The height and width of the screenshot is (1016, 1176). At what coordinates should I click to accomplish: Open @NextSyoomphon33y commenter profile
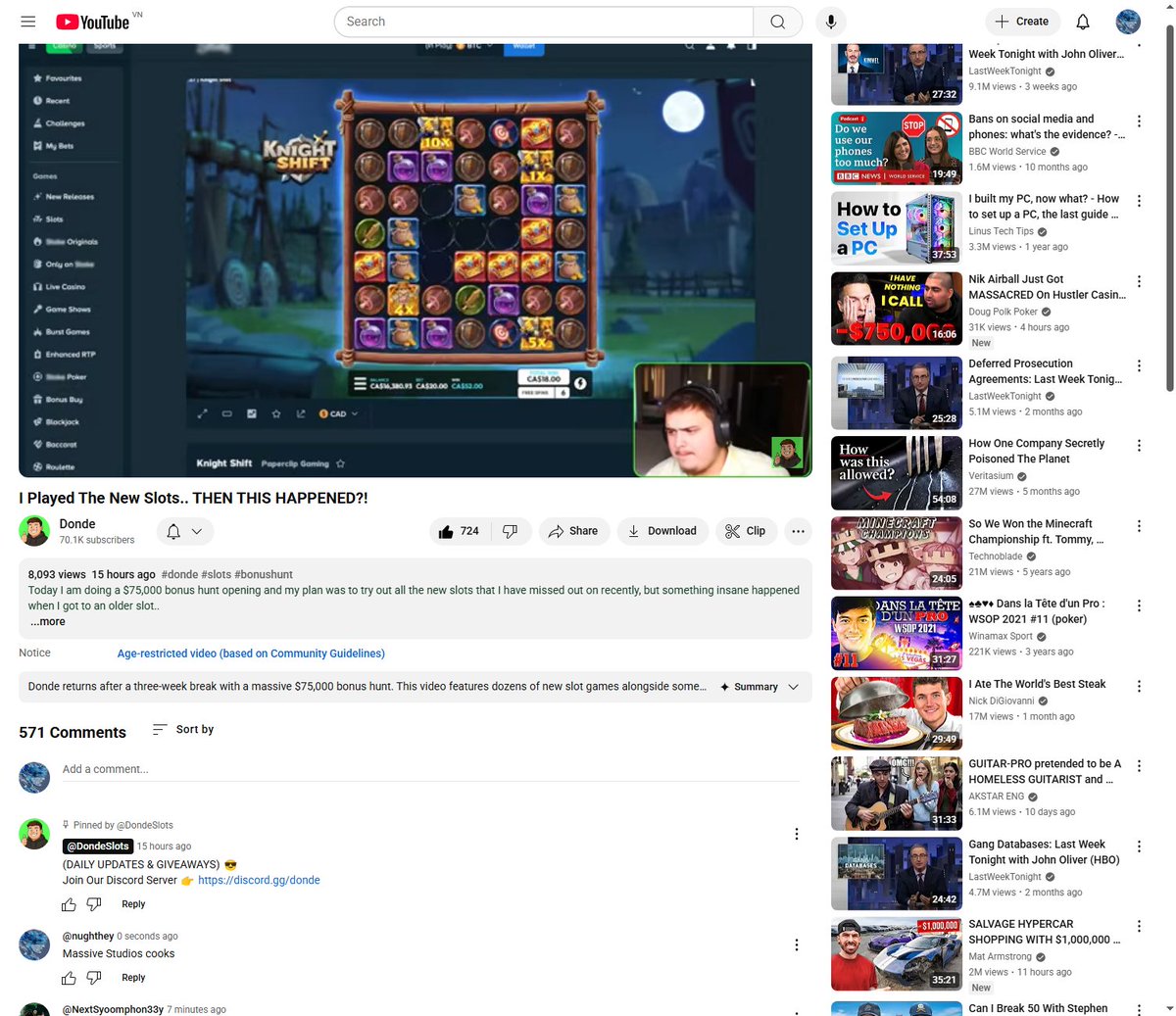113,1009
